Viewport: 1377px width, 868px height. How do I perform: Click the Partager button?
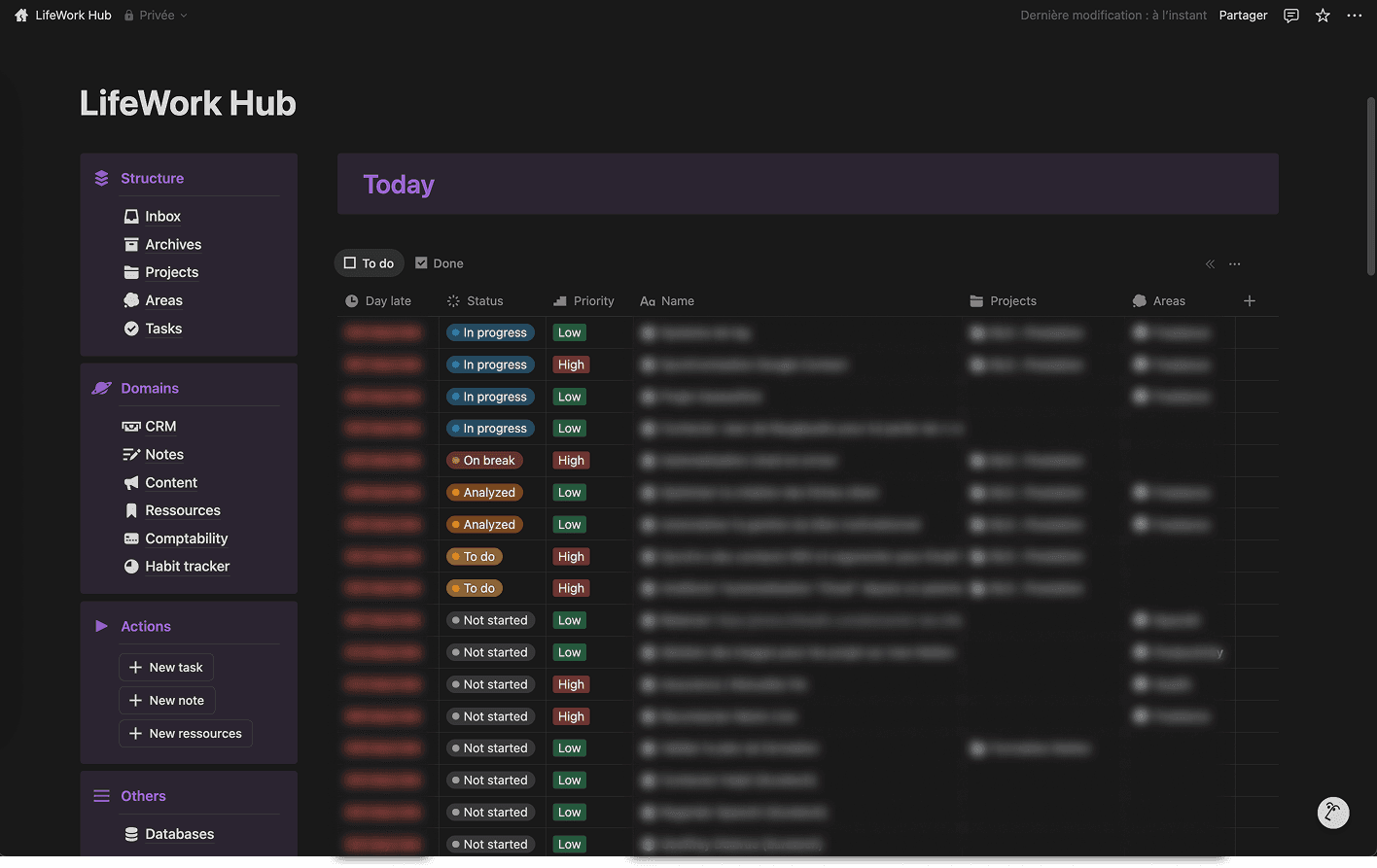(1243, 16)
